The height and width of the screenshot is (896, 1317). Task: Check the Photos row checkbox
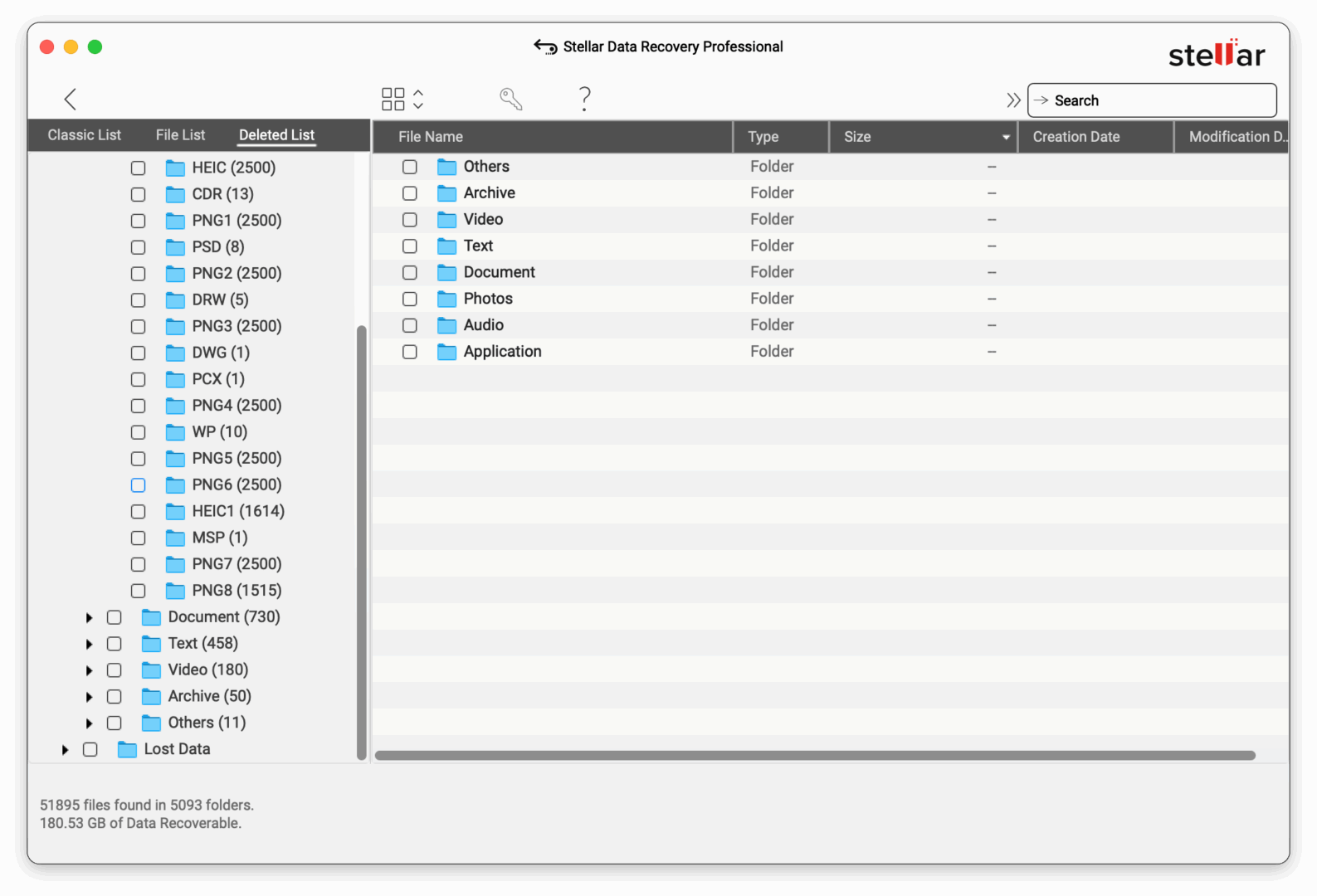click(410, 299)
